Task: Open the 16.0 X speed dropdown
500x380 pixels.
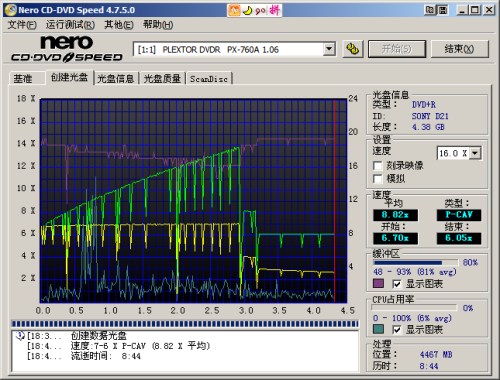Action: coord(475,153)
